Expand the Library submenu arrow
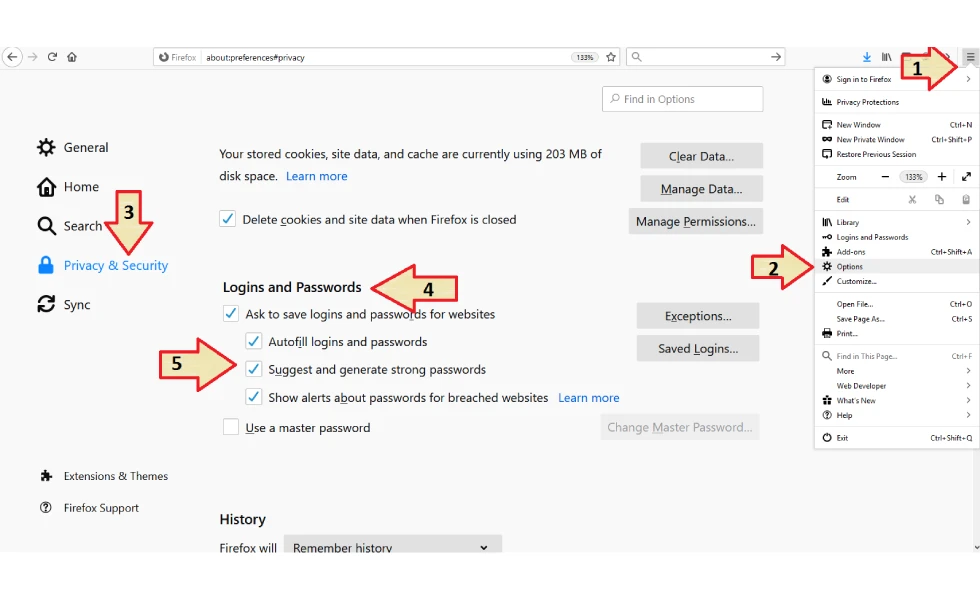This screenshot has width=980, height=600. (968, 222)
